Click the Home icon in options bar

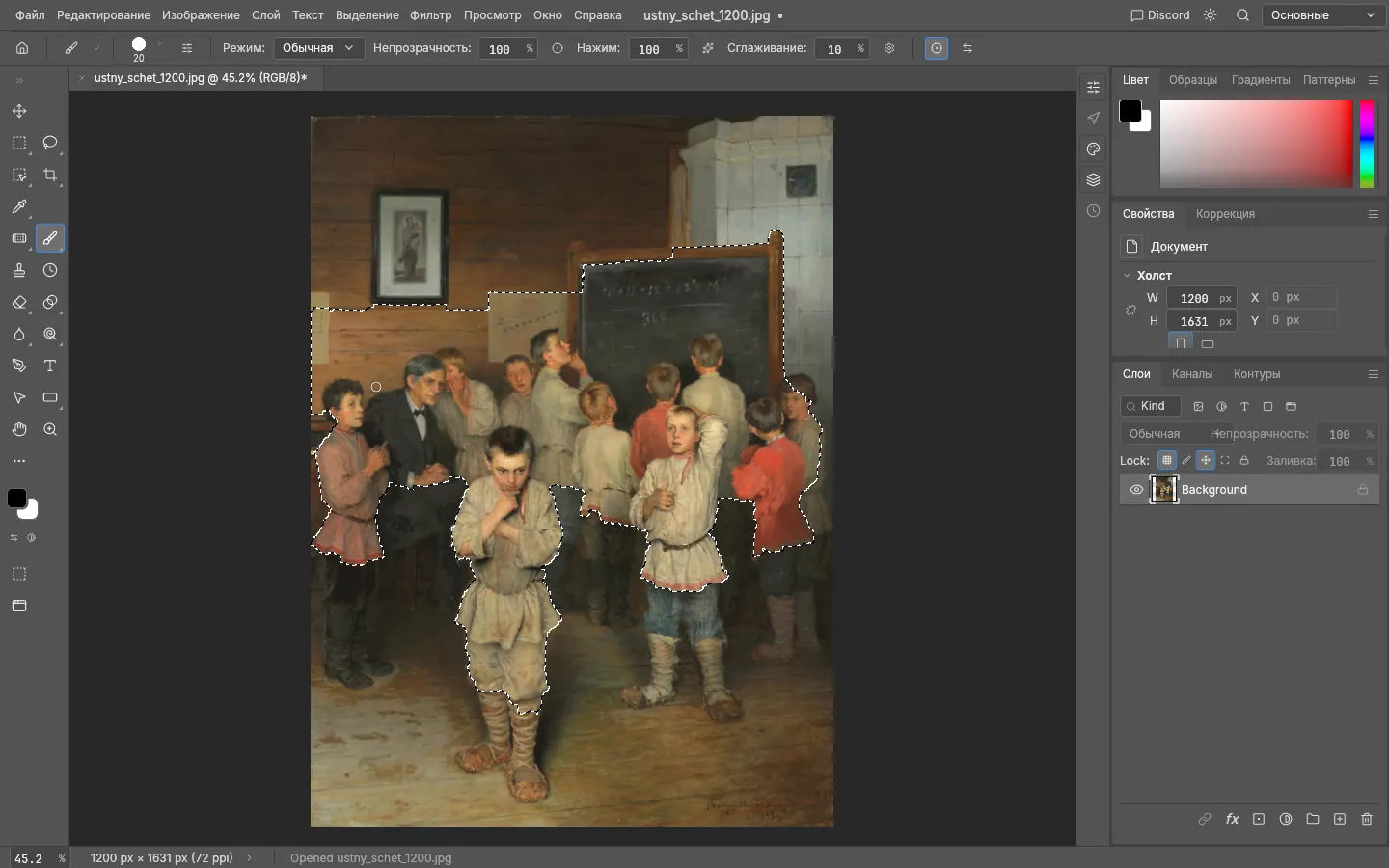[22, 48]
